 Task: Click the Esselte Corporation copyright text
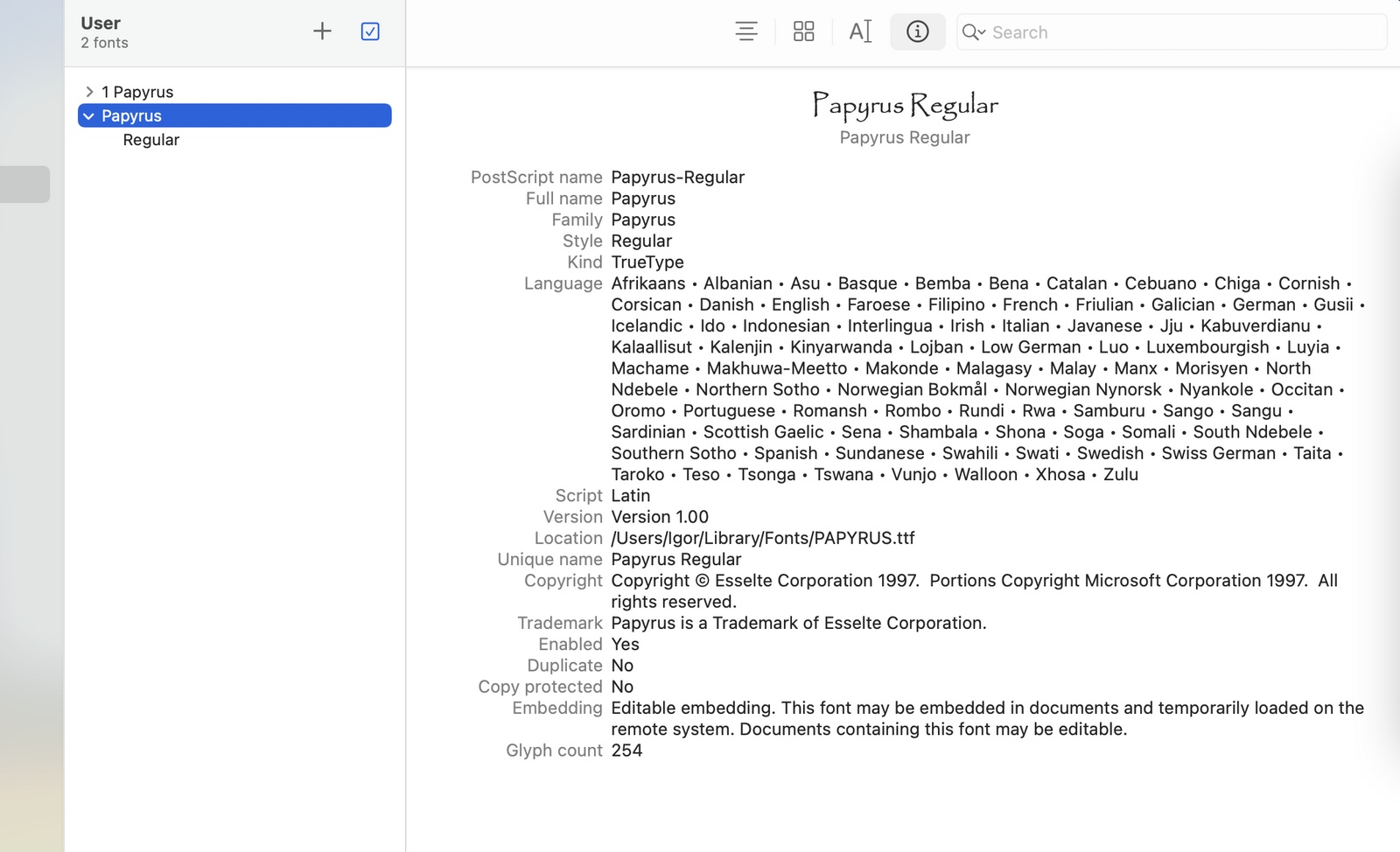pos(974,590)
